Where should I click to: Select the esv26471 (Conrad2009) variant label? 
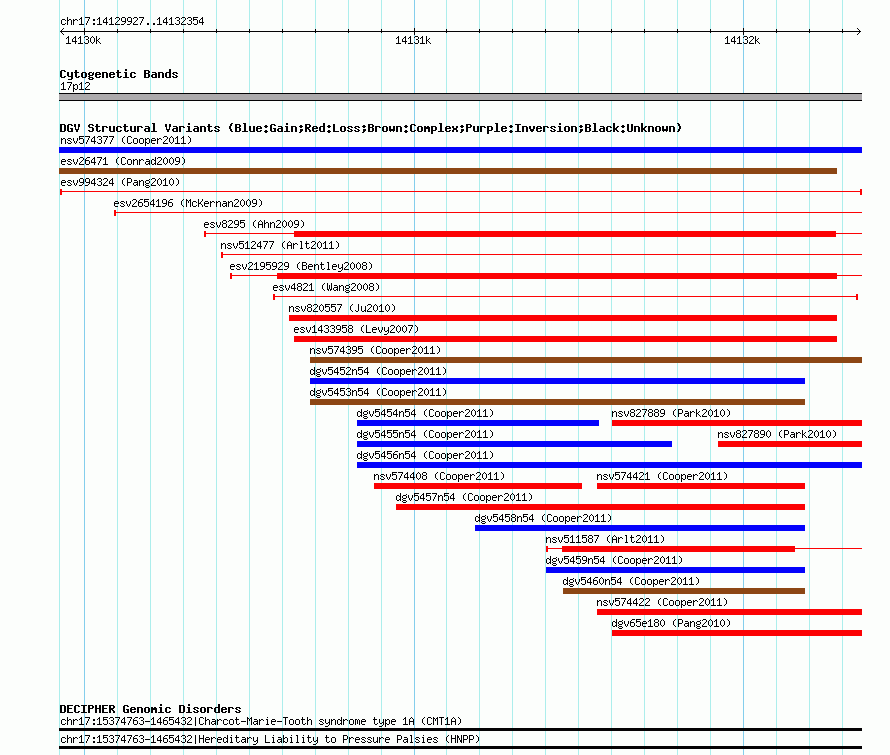coord(123,161)
